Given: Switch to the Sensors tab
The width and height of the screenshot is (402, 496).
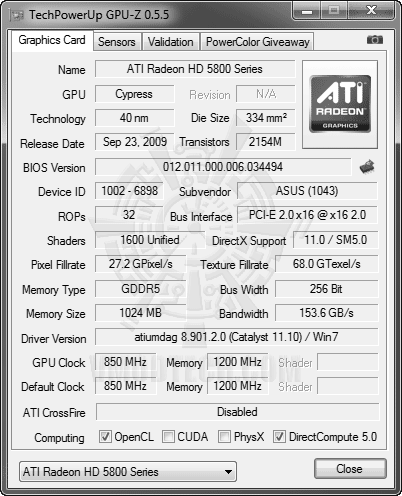Looking at the screenshot, I should coord(117,42).
